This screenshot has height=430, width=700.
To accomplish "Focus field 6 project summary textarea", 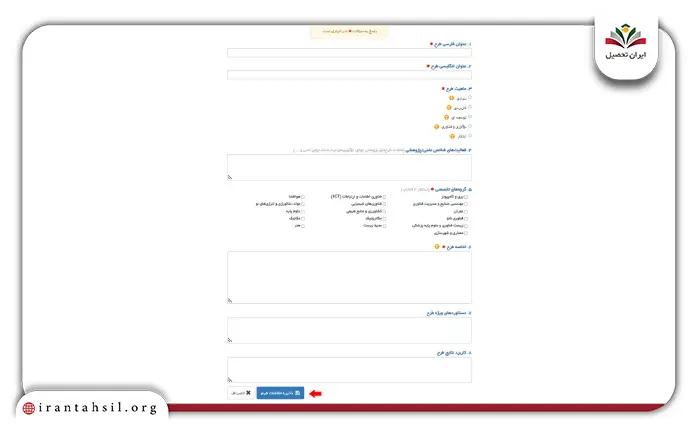I will coord(349,277).
